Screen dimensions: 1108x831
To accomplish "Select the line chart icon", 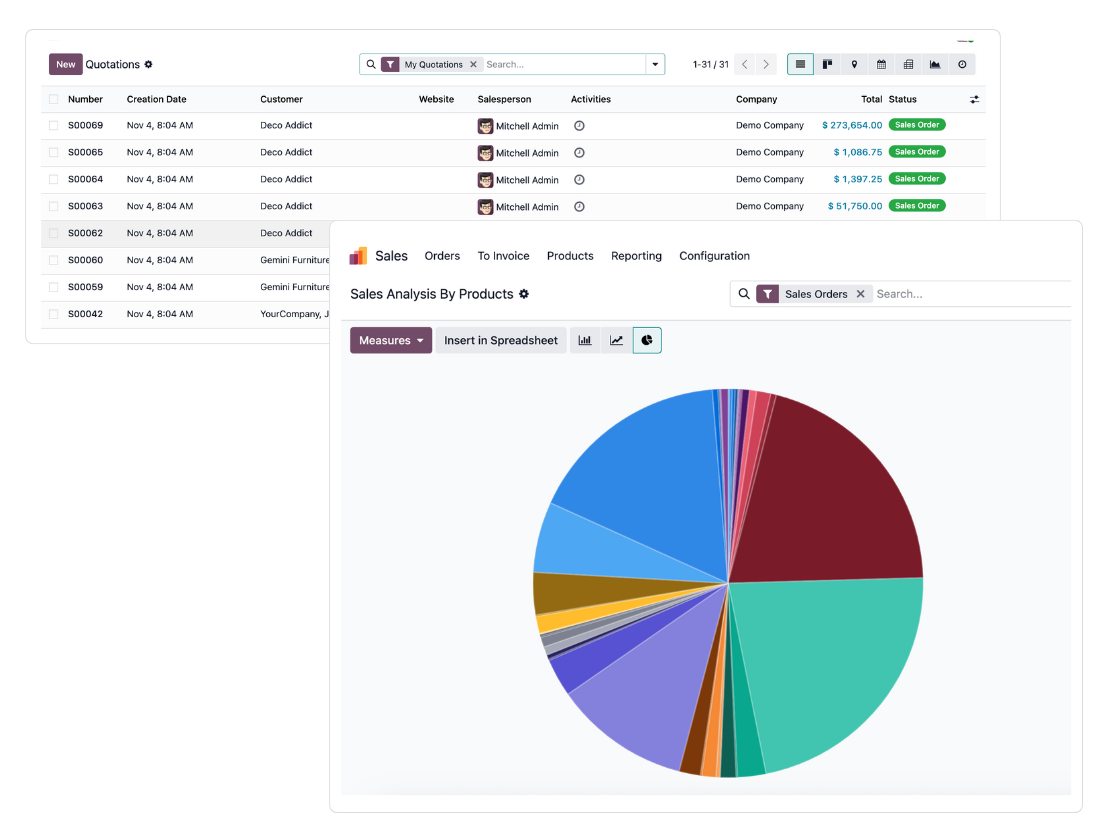I will coord(617,340).
